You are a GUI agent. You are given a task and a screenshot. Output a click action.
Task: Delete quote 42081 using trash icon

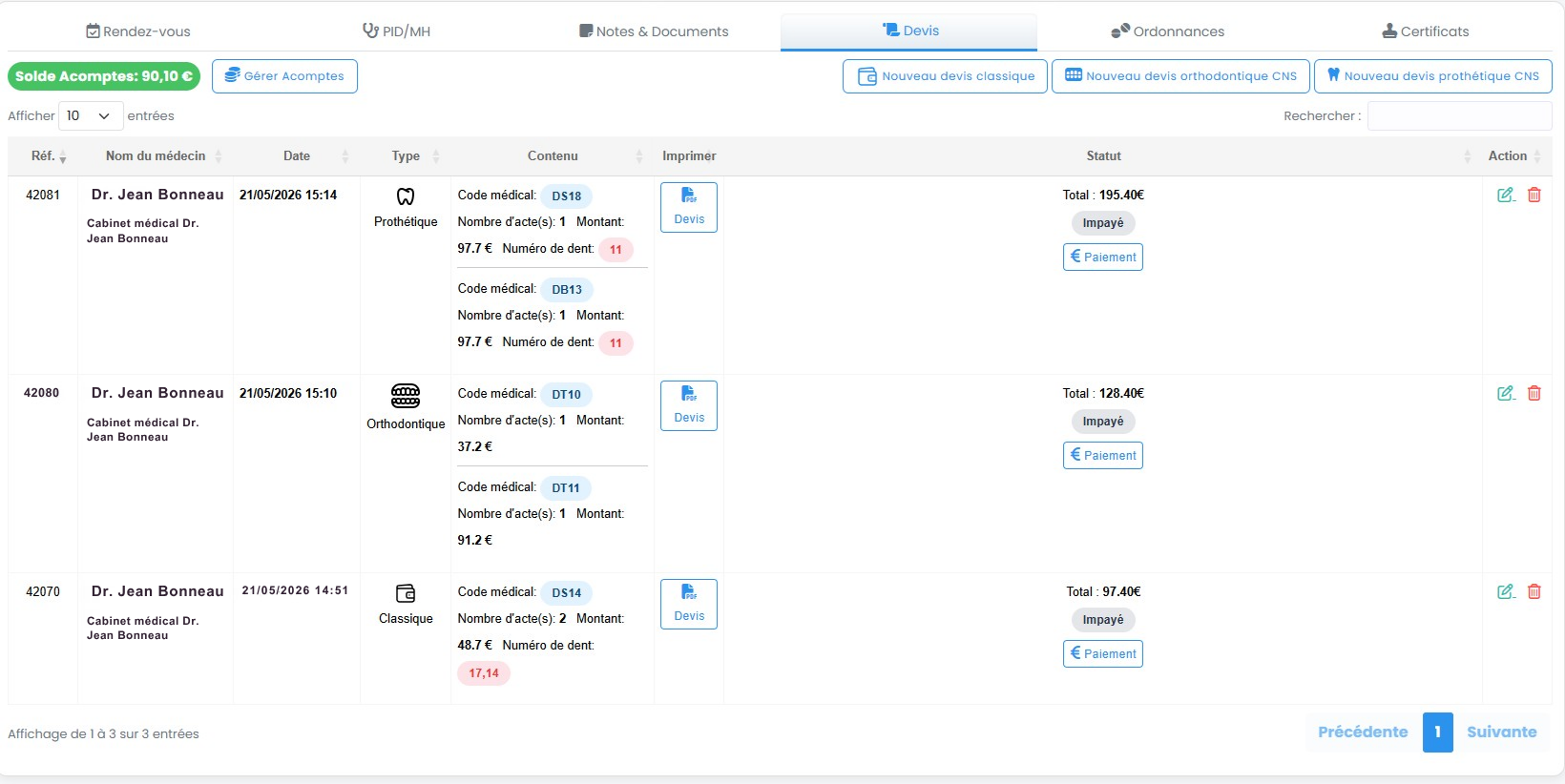click(1534, 195)
